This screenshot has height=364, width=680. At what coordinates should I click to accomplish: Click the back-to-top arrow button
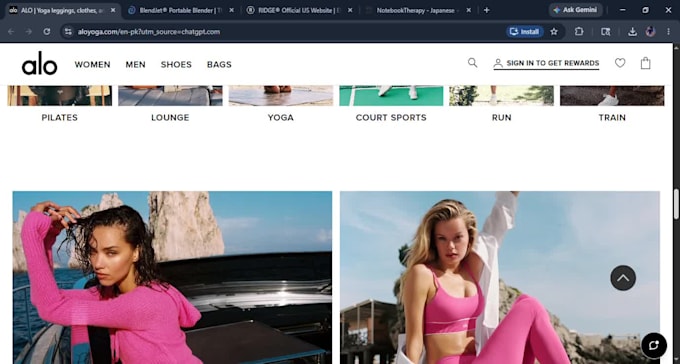click(x=623, y=278)
